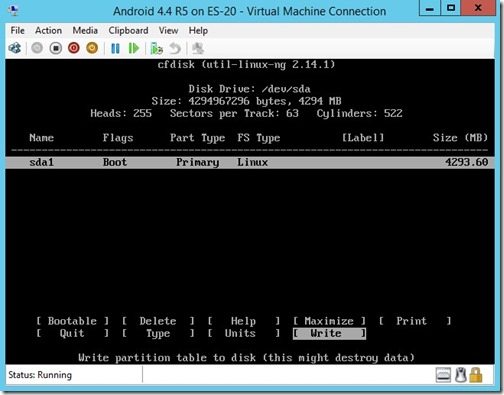Viewport: 504px width, 395px height.
Task: Select the Delete option in cfdisk
Action: 158,321
